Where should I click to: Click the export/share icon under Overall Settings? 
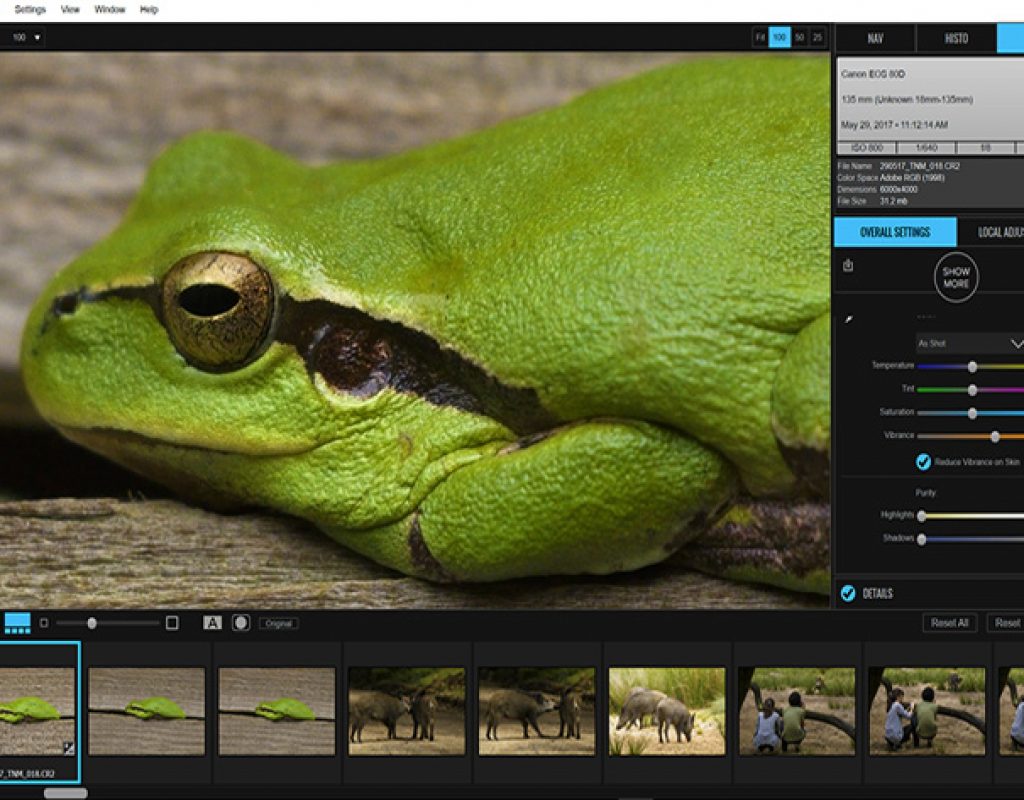(848, 265)
